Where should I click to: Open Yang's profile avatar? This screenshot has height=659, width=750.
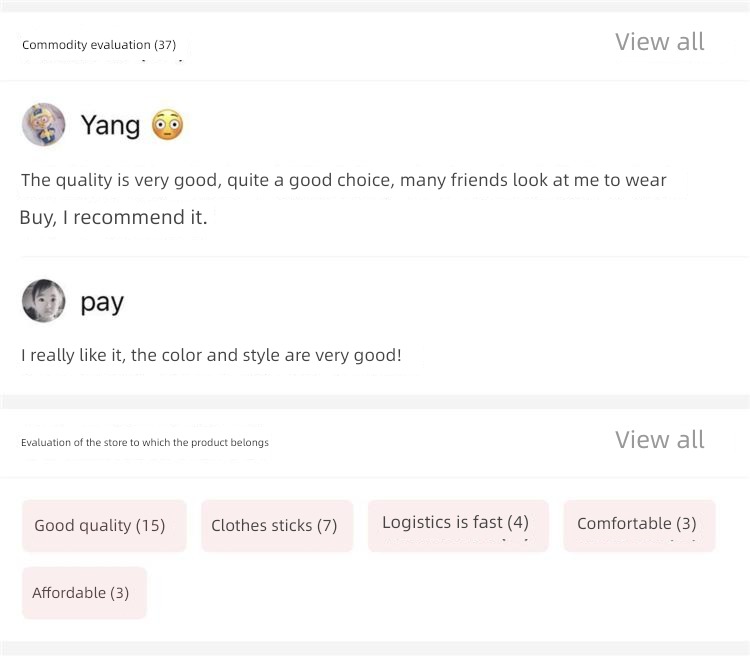pos(44,124)
